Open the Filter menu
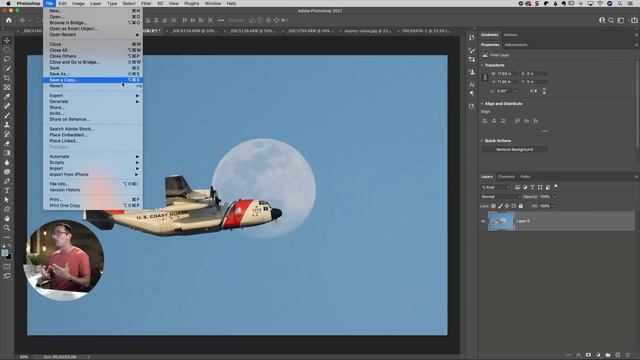640x360 pixels. (146, 3)
